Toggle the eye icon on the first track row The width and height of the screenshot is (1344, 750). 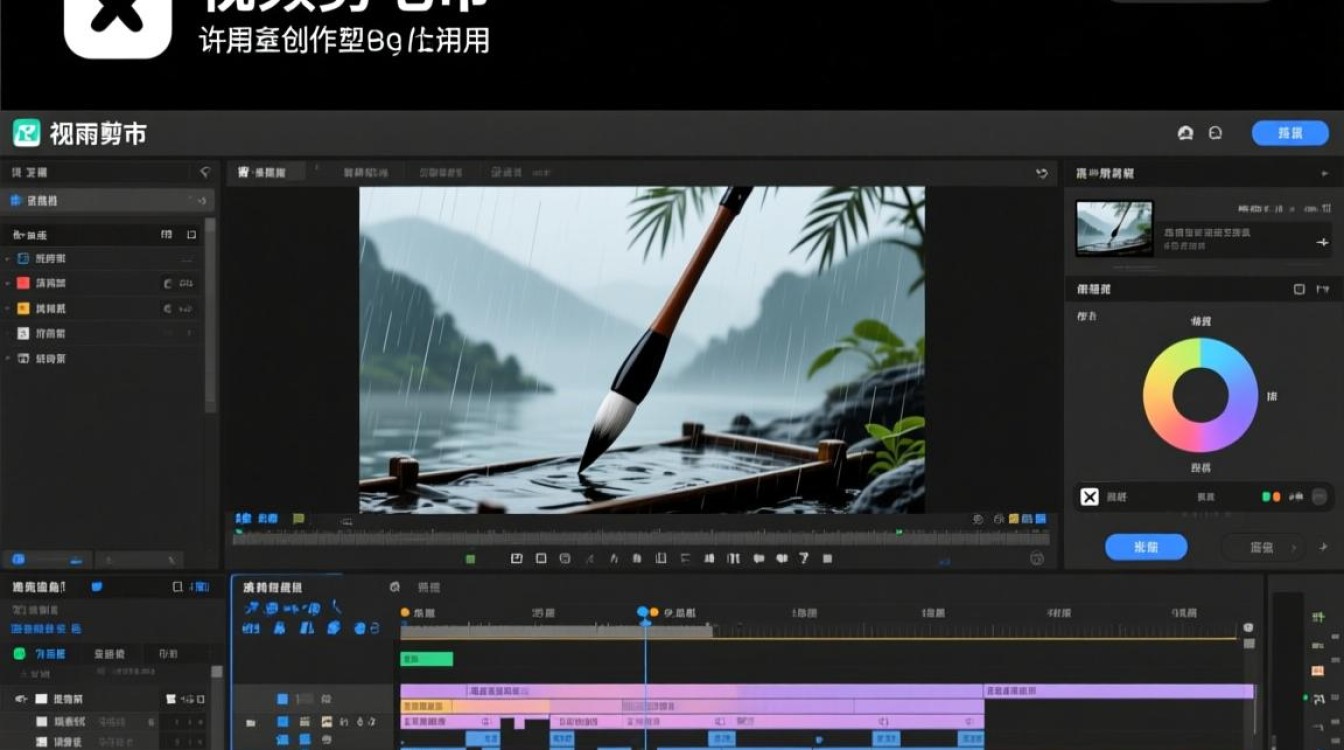pyautogui.click(x=20, y=699)
